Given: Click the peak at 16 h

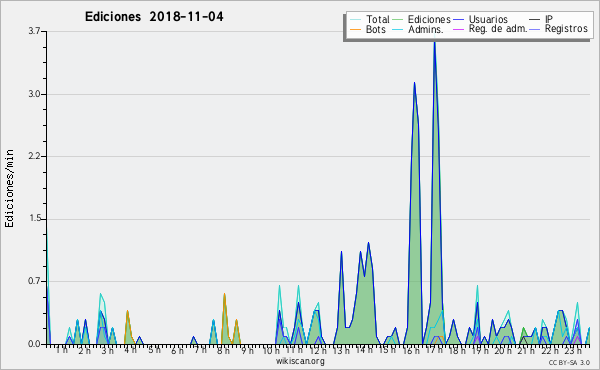Looking at the screenshot, I should [x=414, y=83].
